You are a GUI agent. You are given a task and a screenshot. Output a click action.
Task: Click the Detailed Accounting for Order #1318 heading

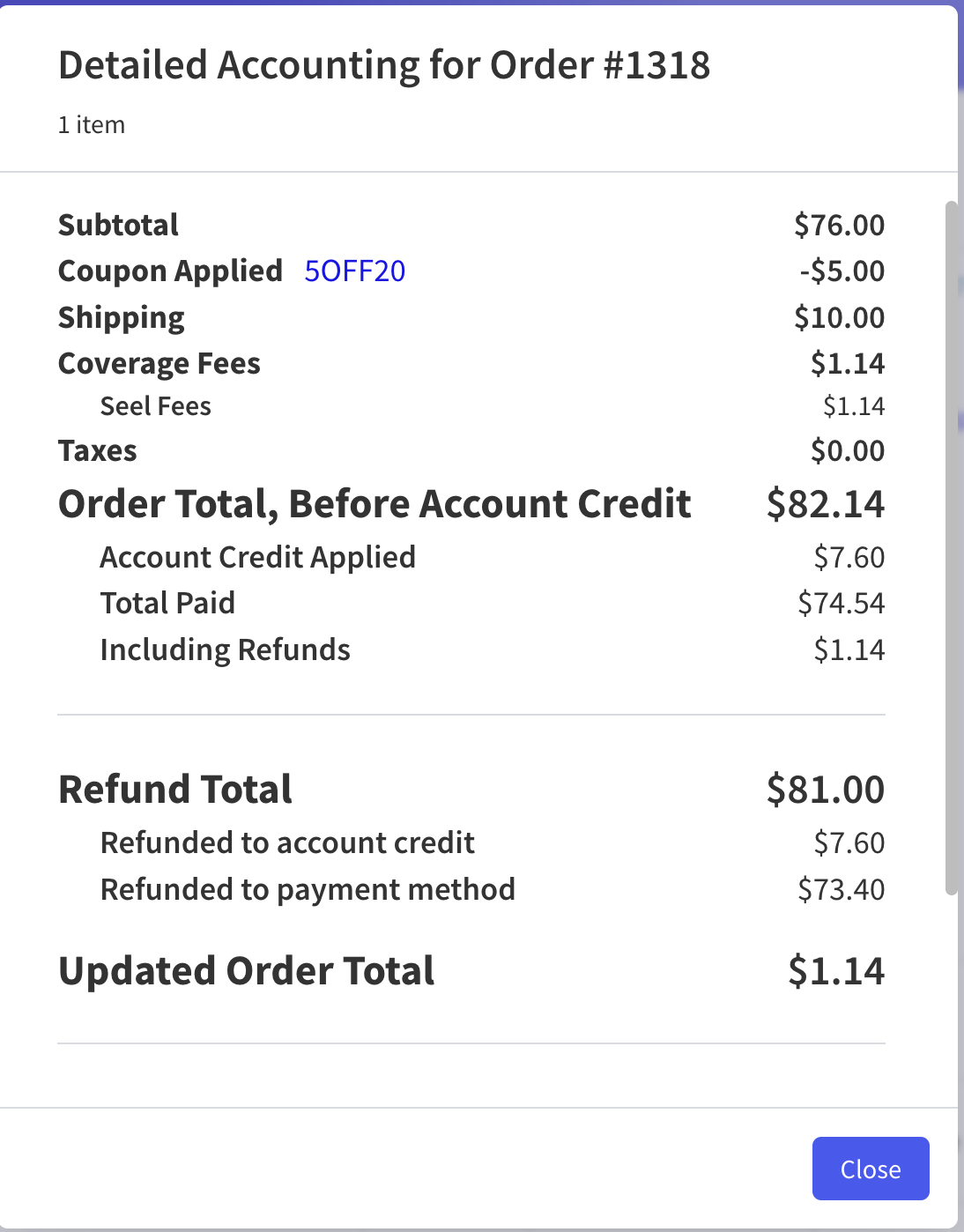point(384,65)
